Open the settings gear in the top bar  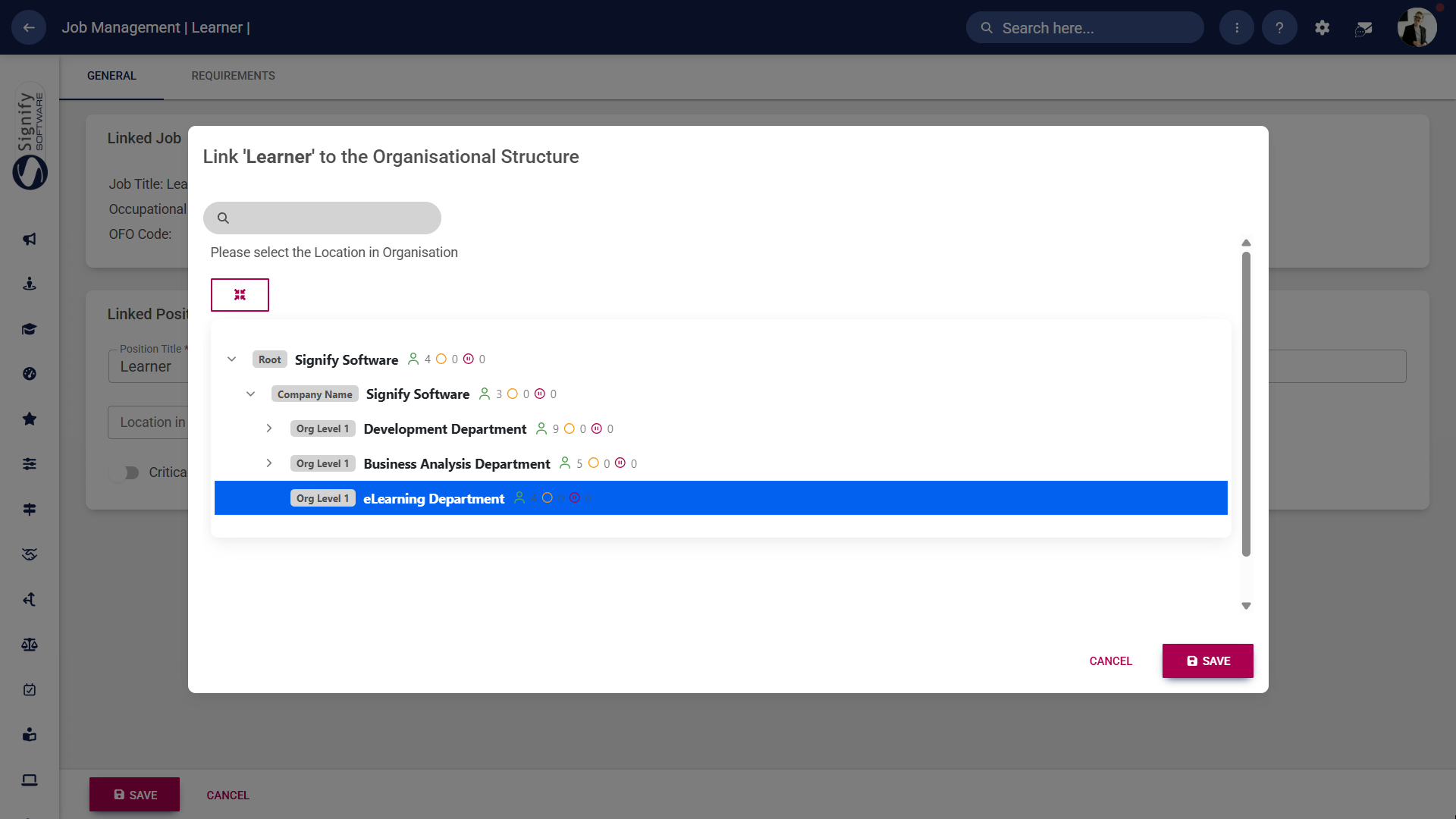[x=1322, y=27]
